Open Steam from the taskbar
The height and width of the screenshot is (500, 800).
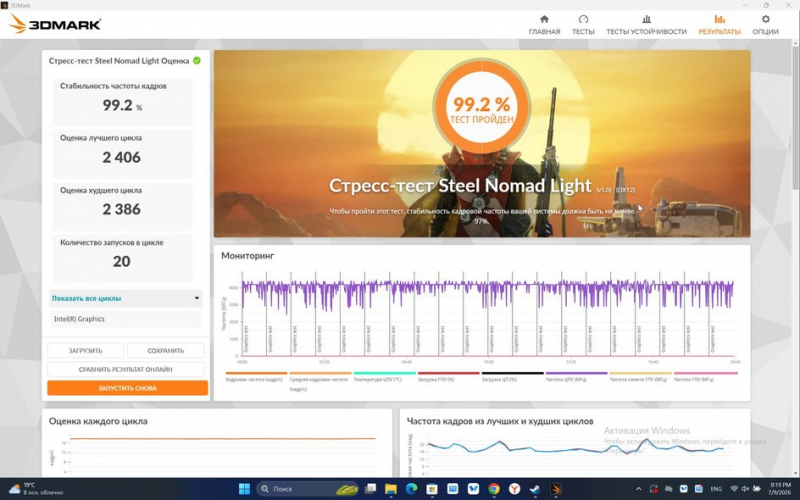(535, 489)
